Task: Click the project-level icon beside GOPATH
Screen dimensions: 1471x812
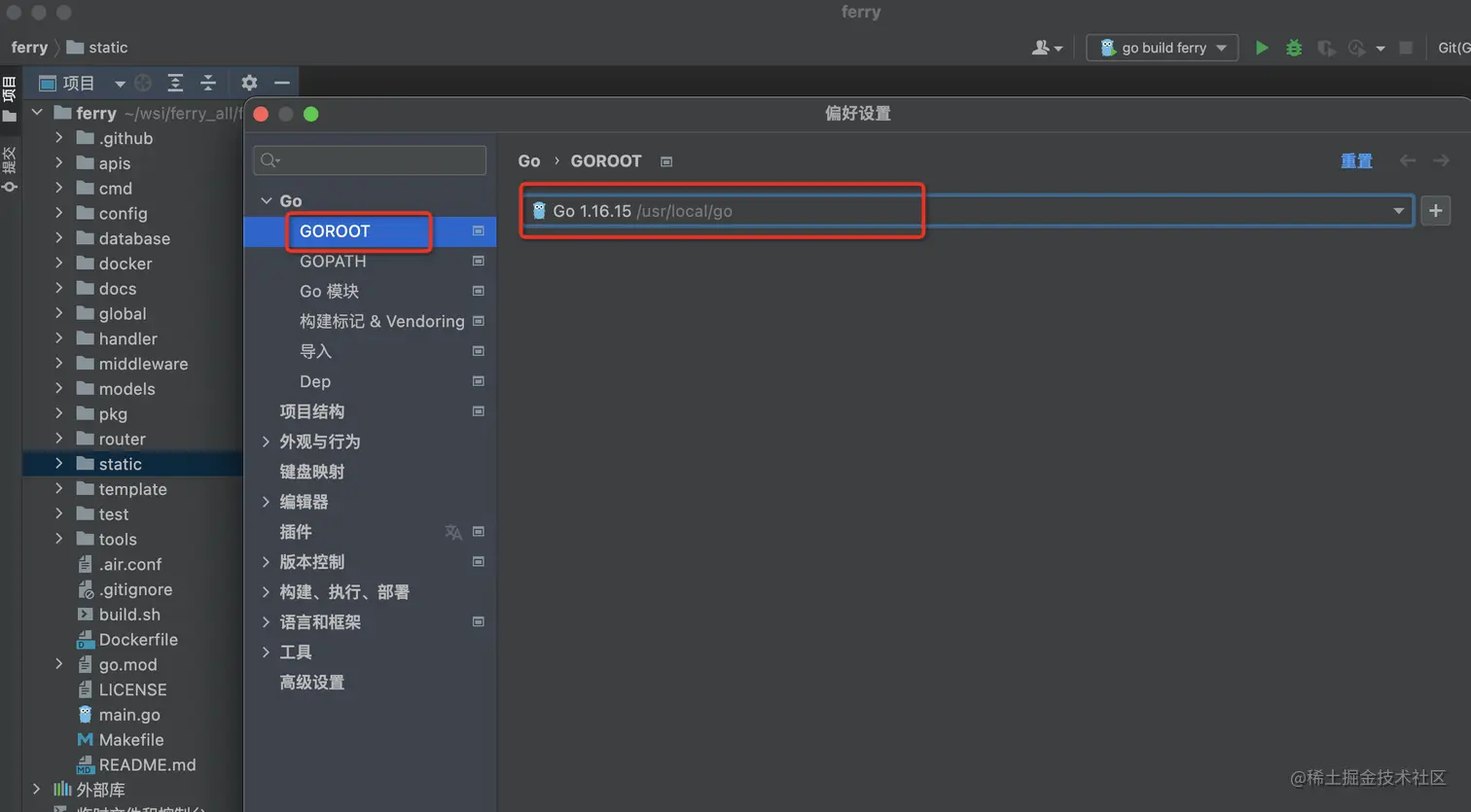Action: click(x=478, y=261)
